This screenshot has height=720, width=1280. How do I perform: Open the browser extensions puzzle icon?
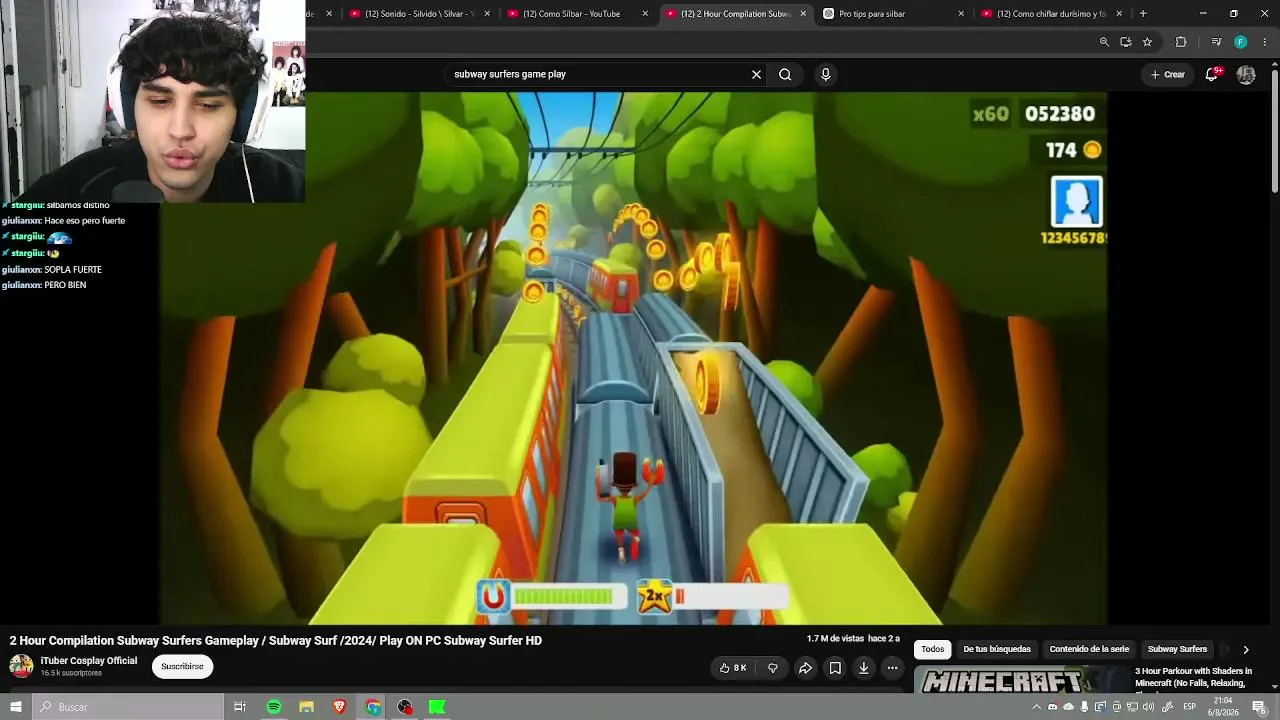pyautogui.click(x=1181, y=42)
